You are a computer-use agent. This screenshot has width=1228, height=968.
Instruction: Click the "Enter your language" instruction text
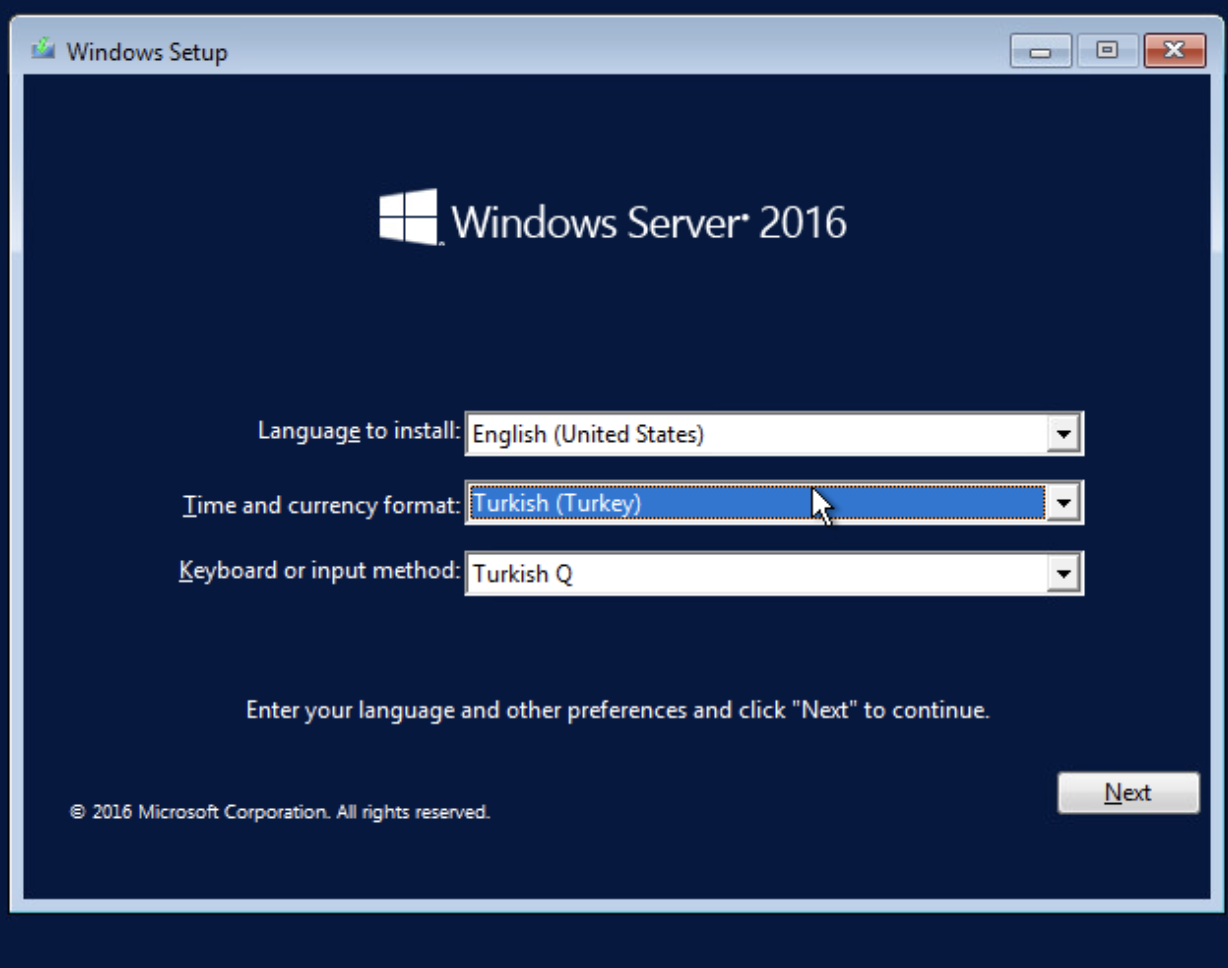point(617,711)
